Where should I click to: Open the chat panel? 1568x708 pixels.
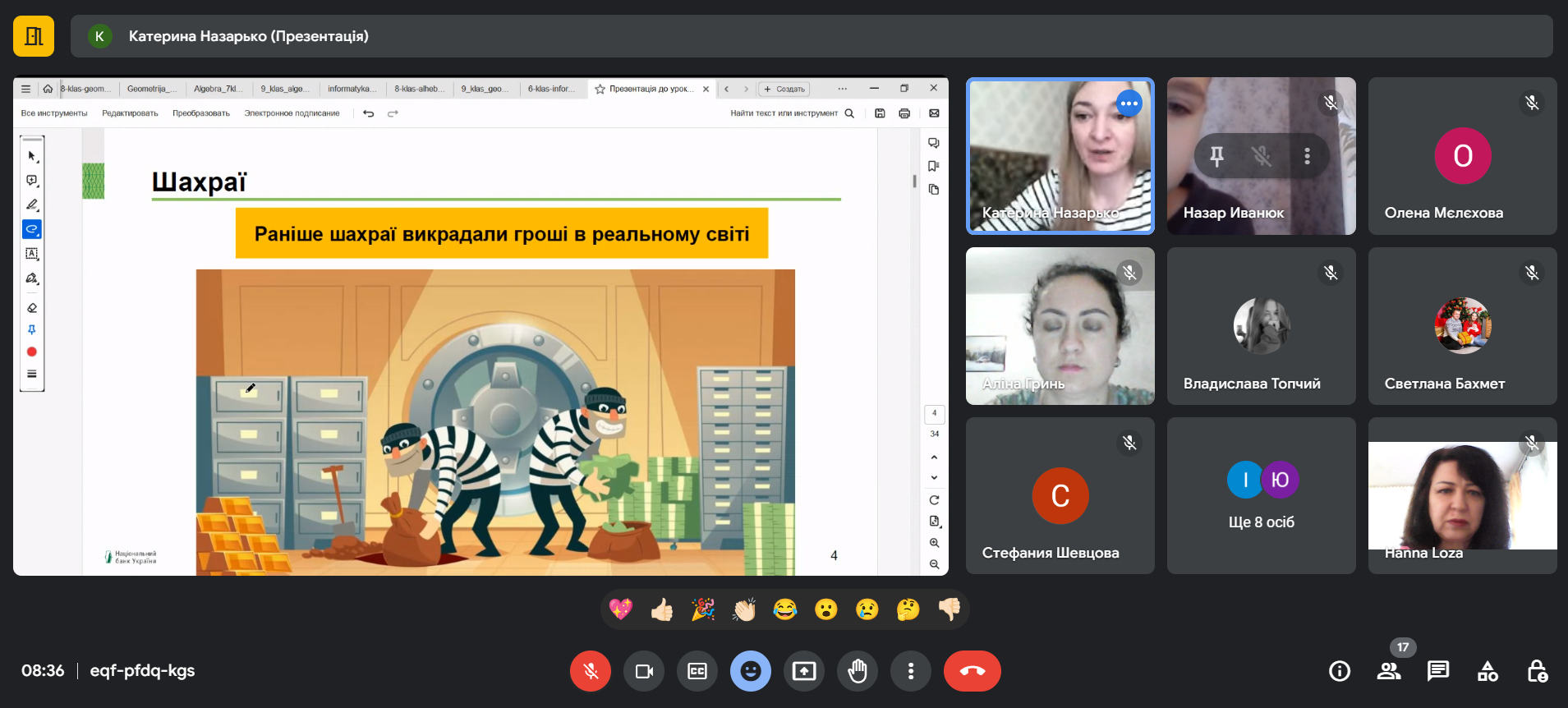1437,671
